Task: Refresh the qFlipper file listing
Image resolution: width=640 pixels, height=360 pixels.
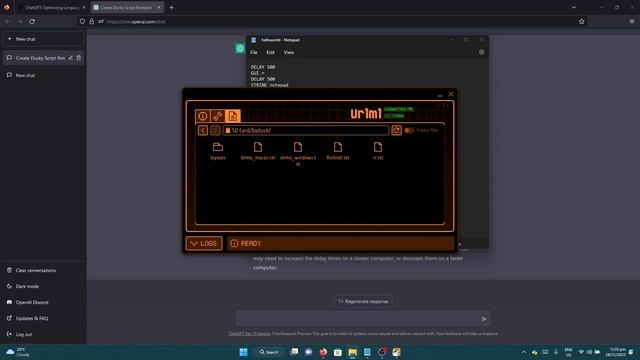Action: tap(396, 130)
